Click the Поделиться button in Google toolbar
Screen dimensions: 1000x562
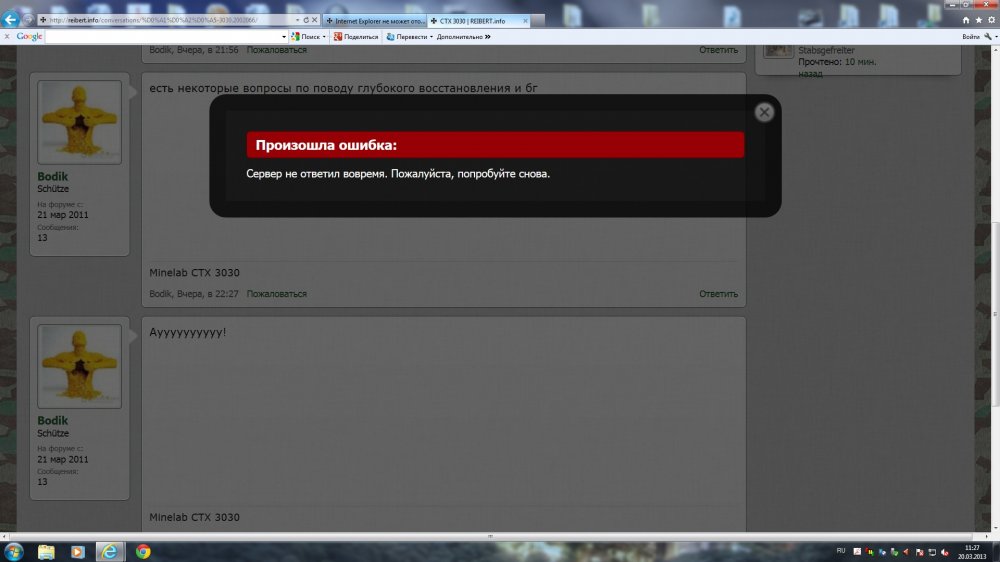point(356,36)
